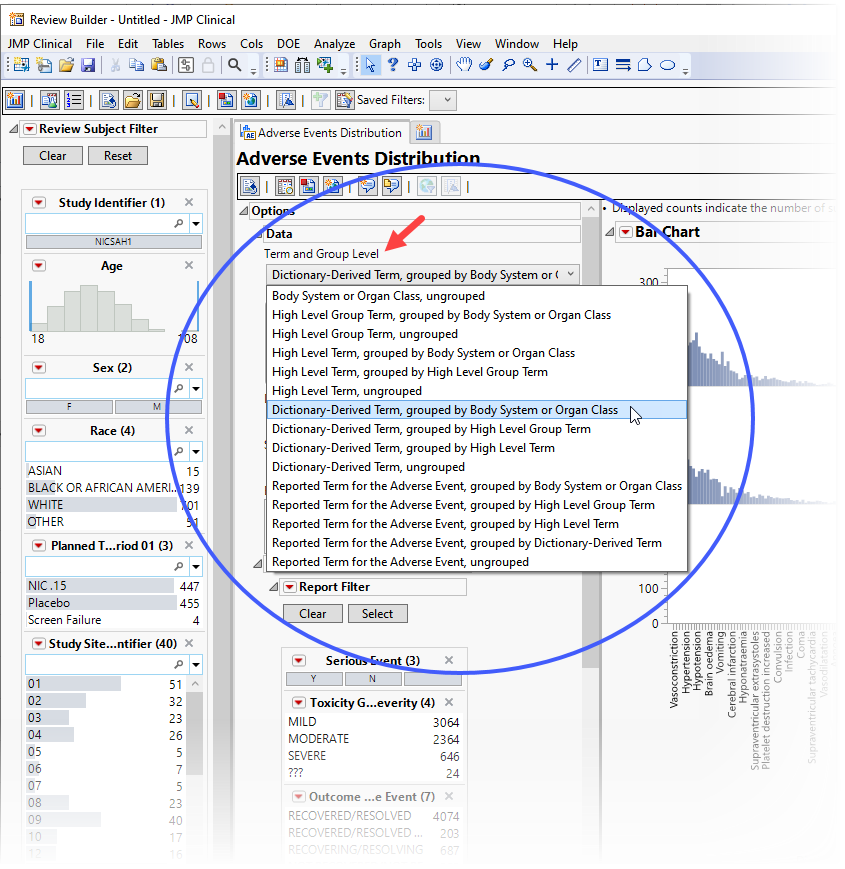Select the crosshairs tool

coord(552,65)
